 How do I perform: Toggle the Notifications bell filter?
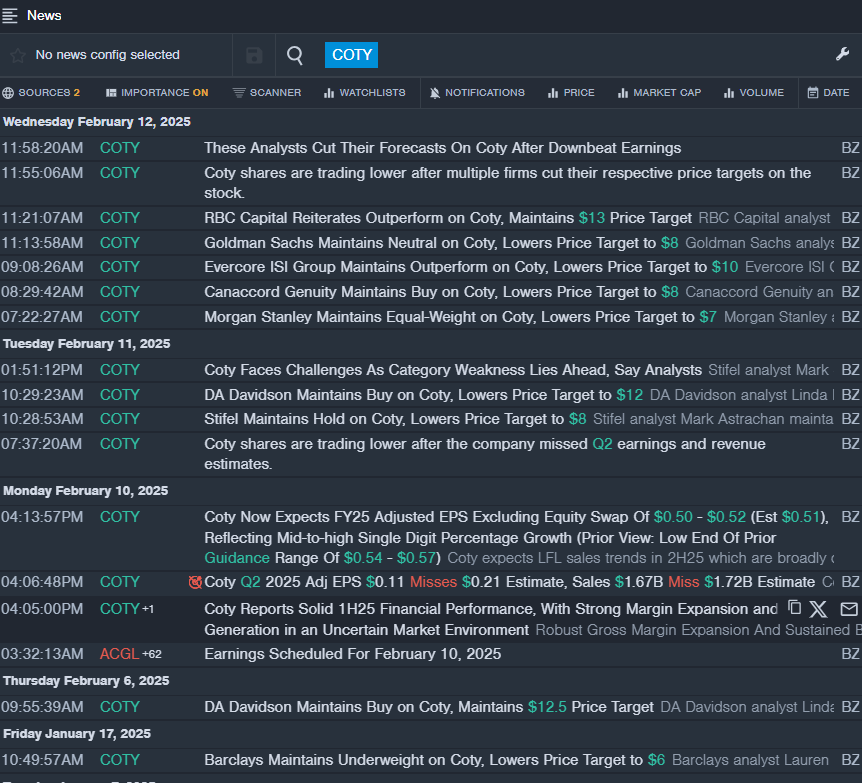click(476, 93)
